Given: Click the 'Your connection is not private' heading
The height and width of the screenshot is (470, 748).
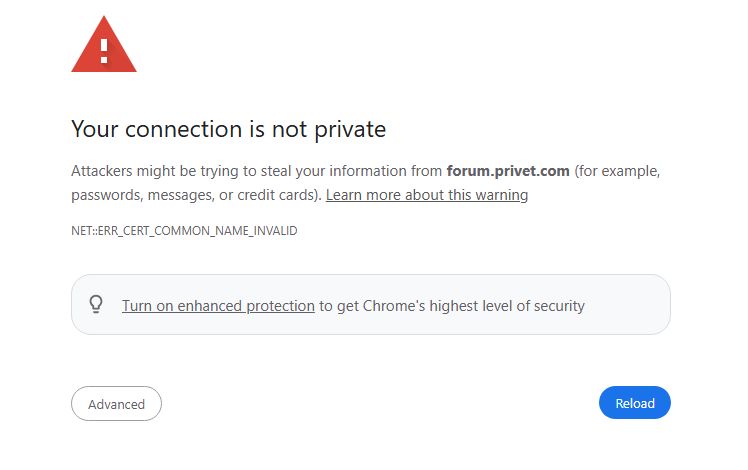Looking at the screenshot, I should 229,129.
